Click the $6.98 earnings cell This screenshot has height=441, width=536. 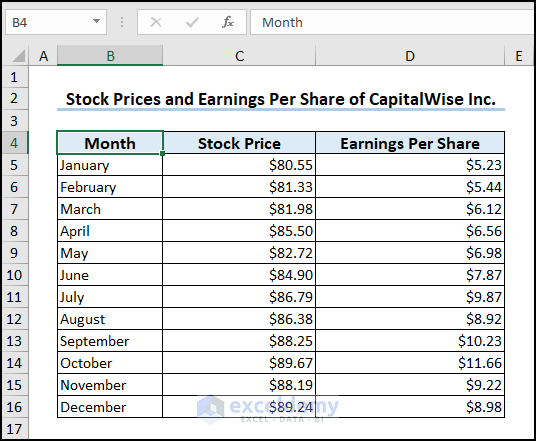tap(410, 253)
